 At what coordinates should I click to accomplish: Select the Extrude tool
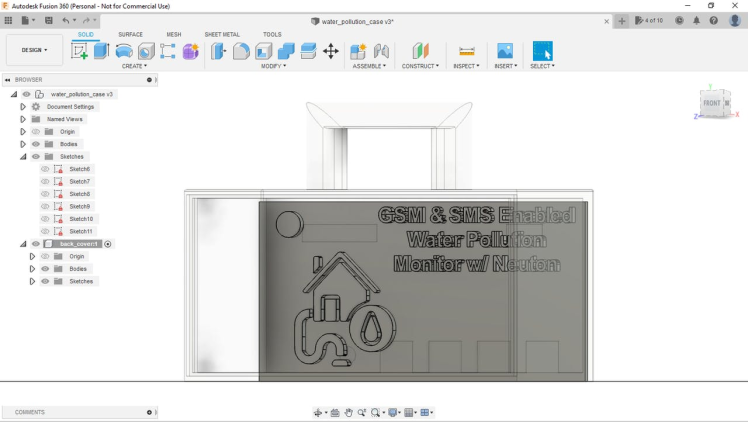click(x=101, y=51)
